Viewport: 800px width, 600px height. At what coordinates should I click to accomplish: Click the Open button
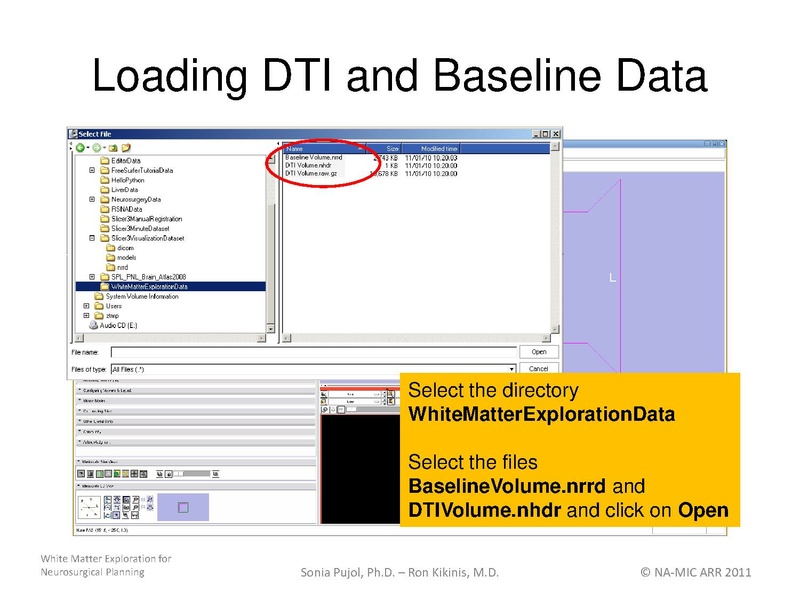[538, 352]
